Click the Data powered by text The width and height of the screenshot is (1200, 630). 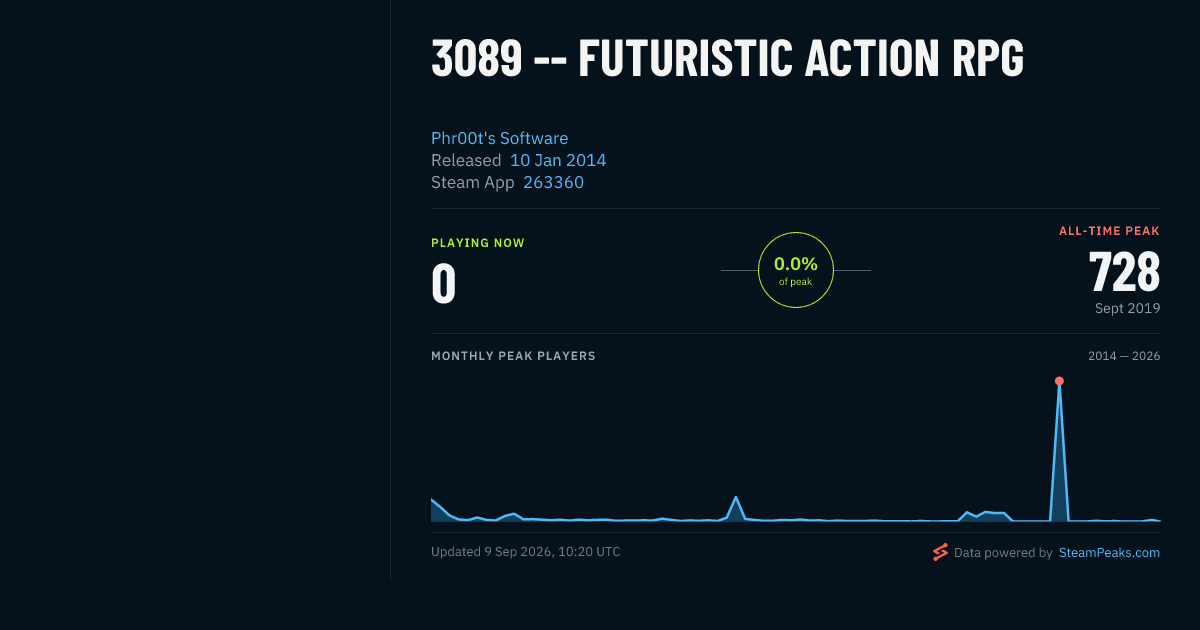[1003, 552]
